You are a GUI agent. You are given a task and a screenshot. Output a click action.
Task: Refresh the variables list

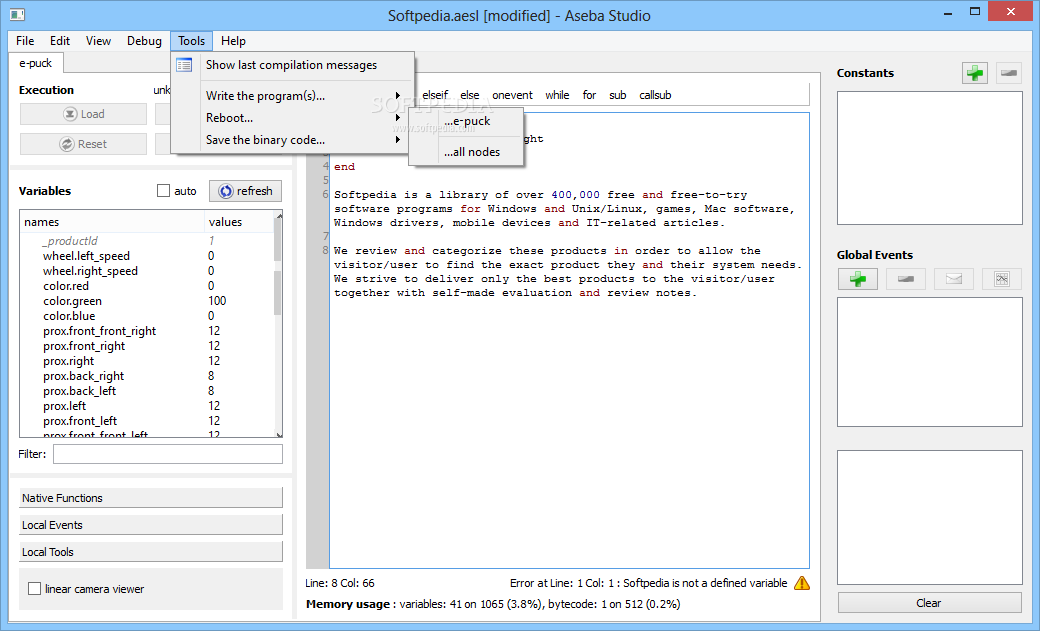[245, 191]
